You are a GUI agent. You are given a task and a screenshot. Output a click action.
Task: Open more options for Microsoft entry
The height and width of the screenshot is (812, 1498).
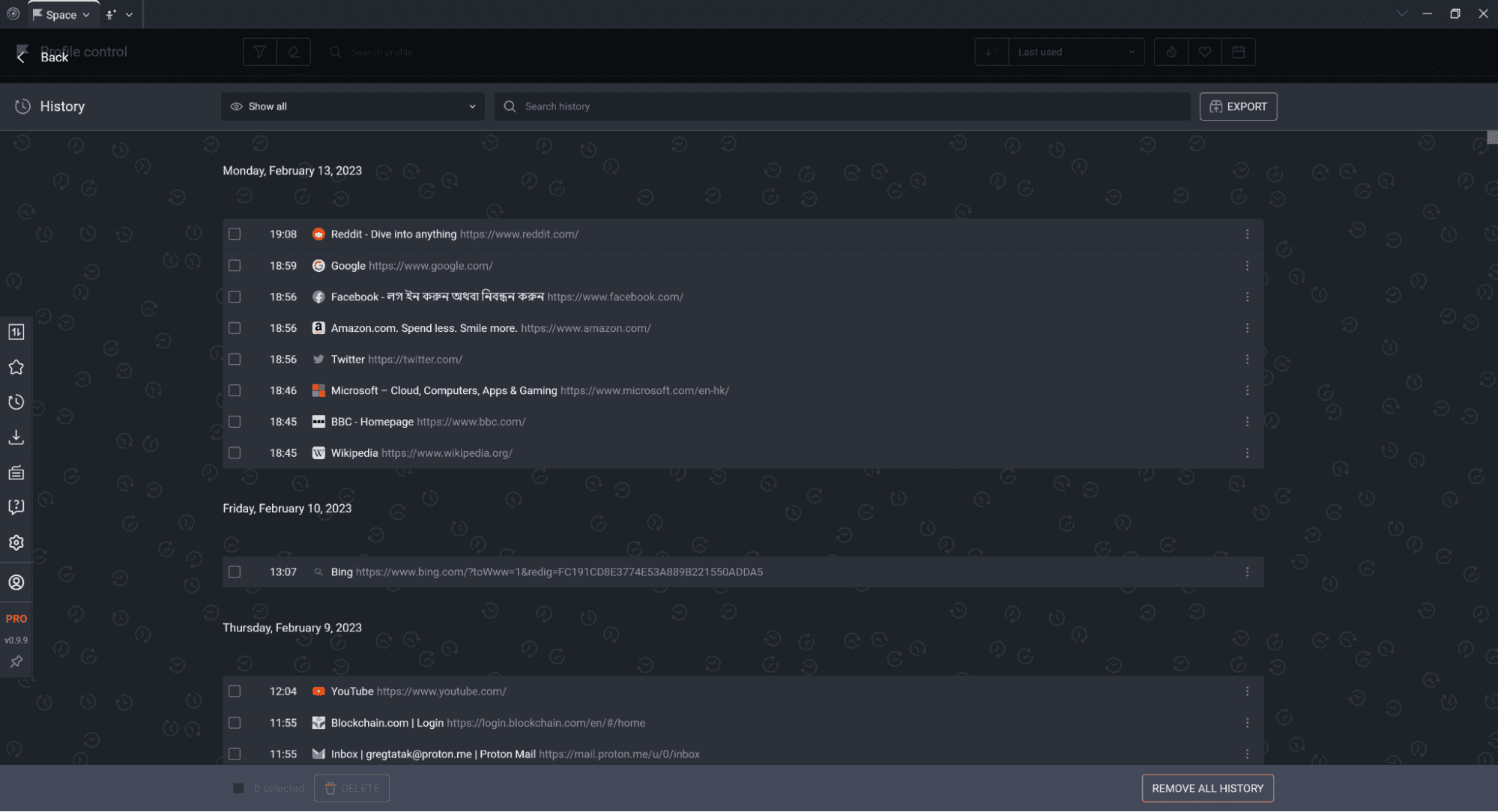click(x=1247, y=391)
